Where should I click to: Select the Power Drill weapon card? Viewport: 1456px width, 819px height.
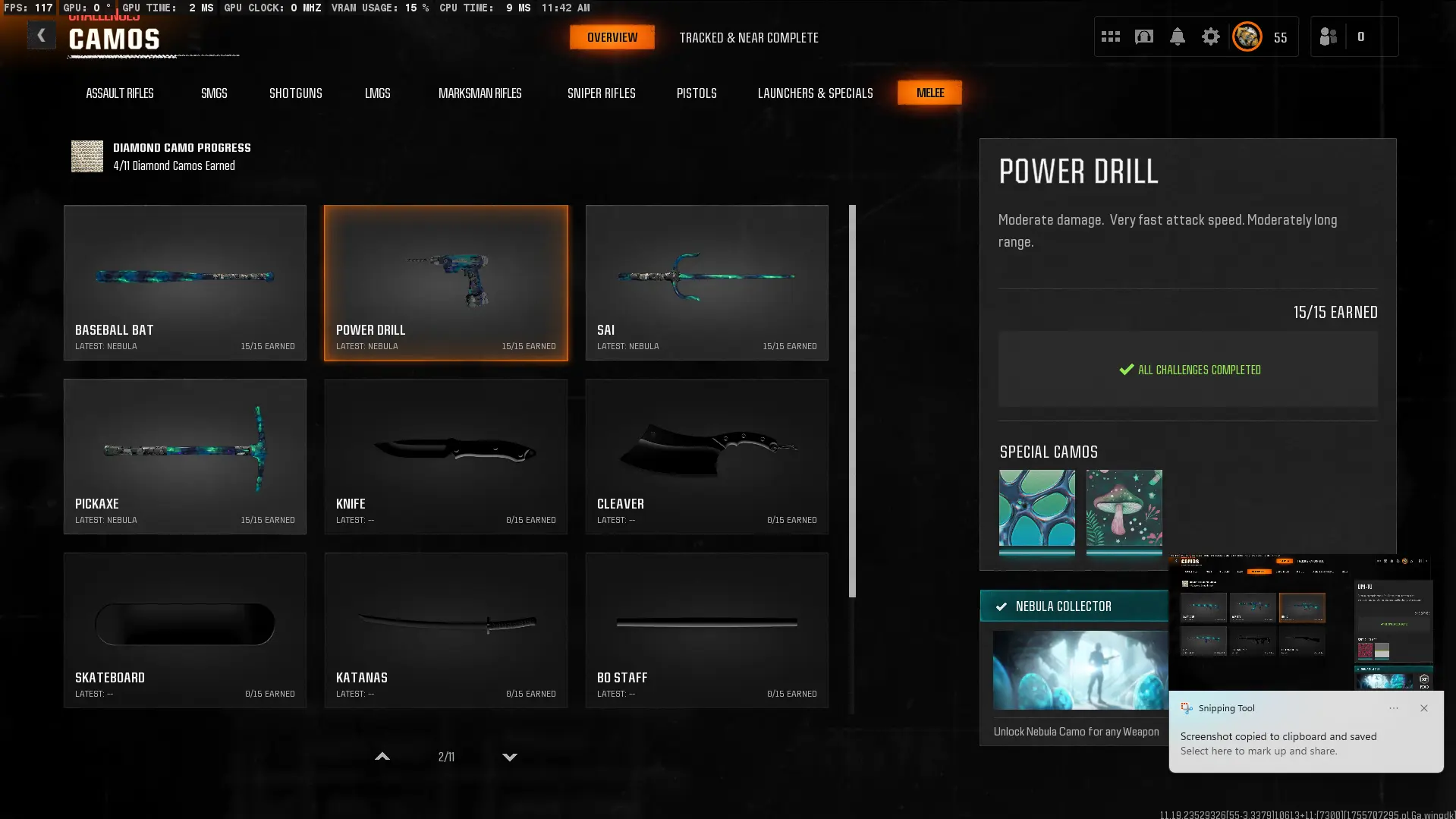446,282
